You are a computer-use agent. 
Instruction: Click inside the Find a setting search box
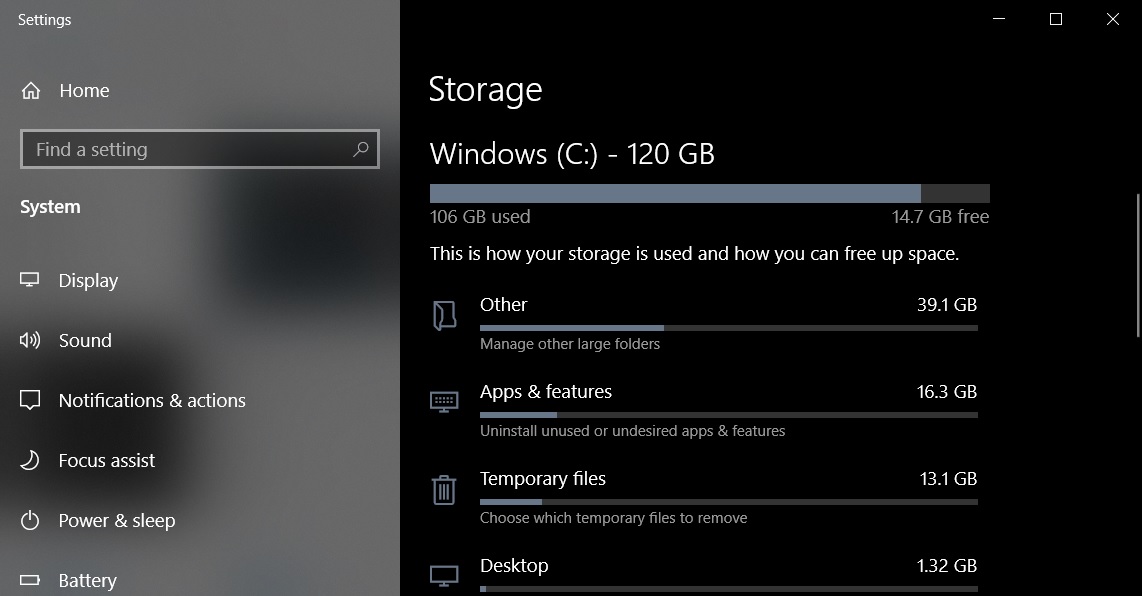180,148
